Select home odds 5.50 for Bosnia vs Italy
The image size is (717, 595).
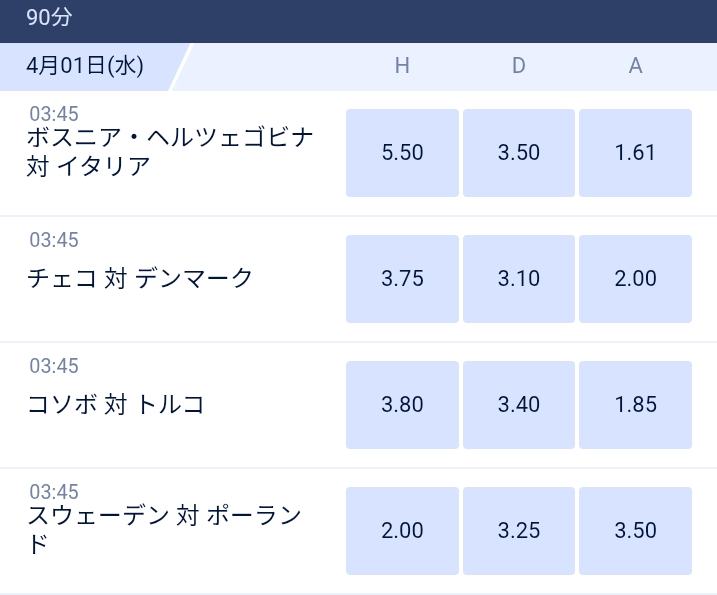[x=402, y=153]
